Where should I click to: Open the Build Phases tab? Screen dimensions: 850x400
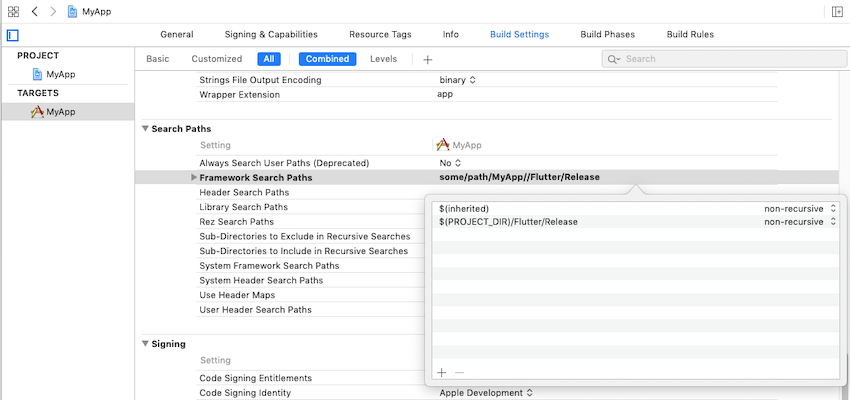click(x=607, y=34)
